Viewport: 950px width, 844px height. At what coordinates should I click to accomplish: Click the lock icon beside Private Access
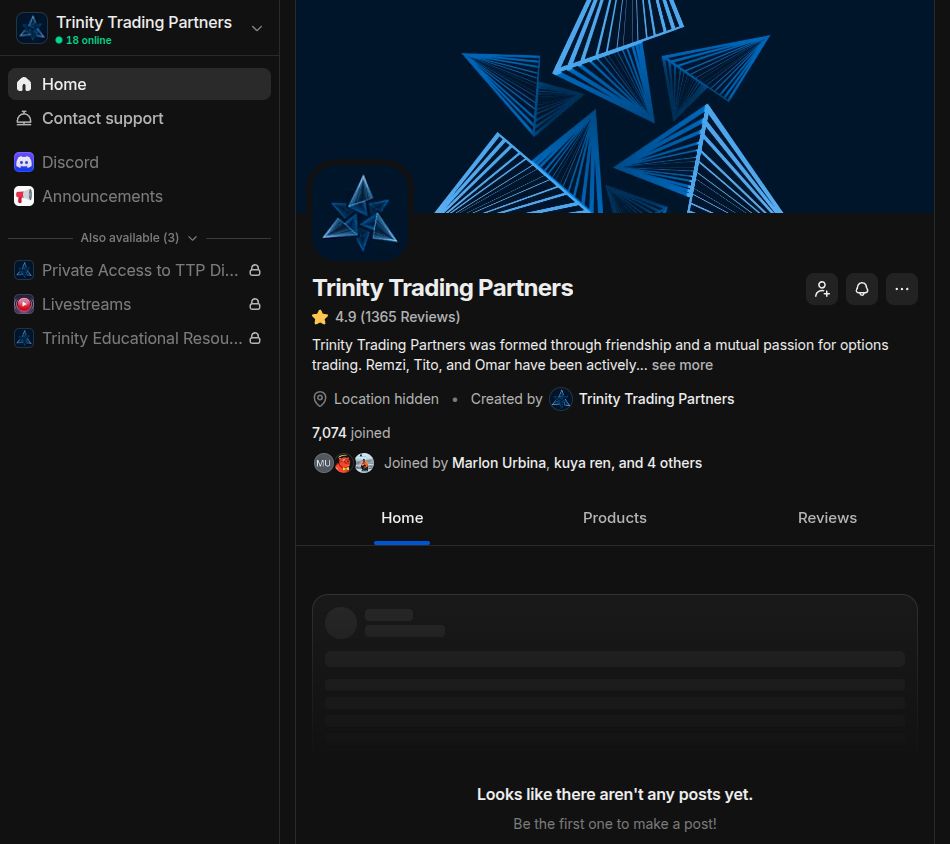click(255, 270)
